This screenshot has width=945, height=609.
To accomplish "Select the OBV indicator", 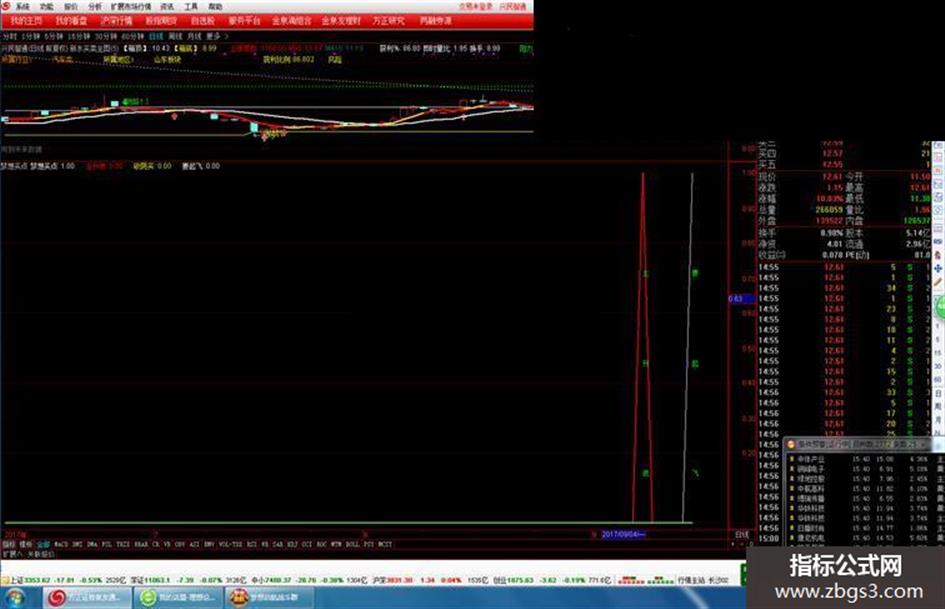I will [x=180, y=544].
